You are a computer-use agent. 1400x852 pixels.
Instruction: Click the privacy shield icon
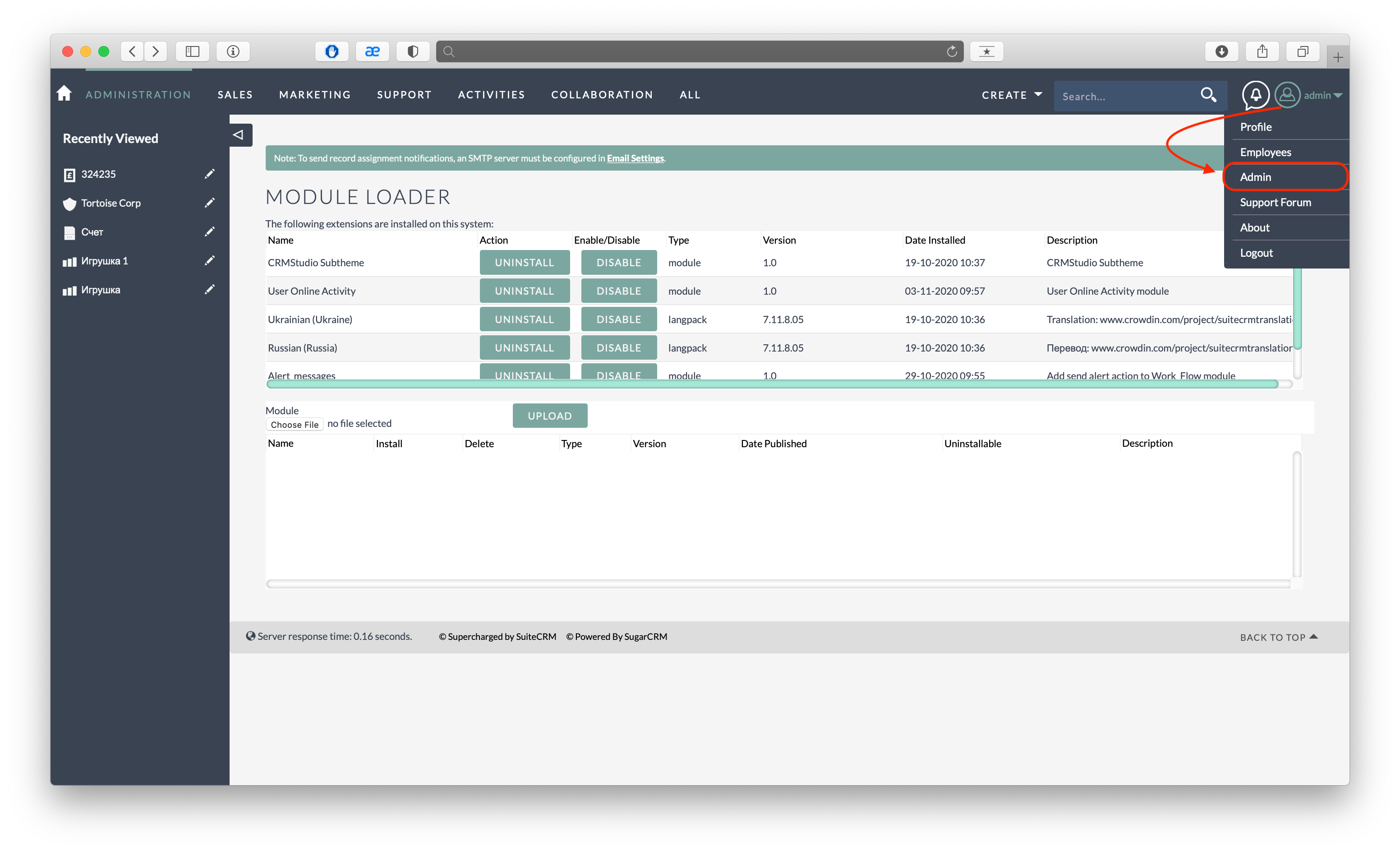click(x=413, y=51)
